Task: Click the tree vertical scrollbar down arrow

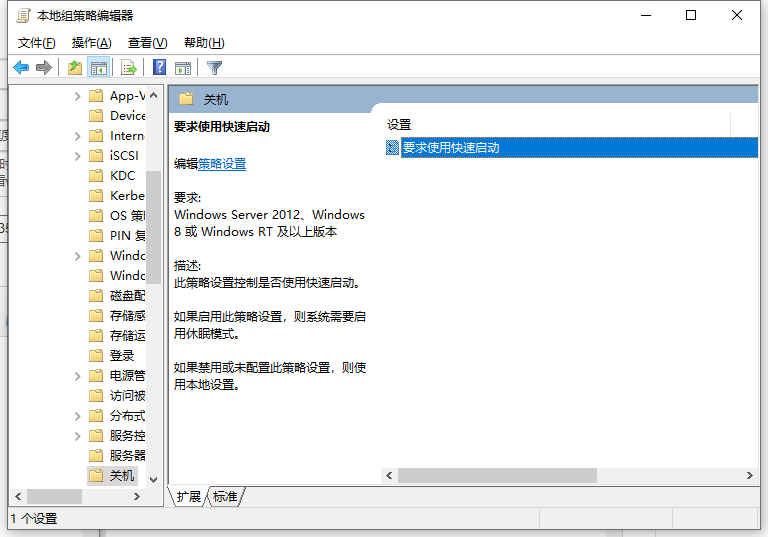Action: point(153,480)
